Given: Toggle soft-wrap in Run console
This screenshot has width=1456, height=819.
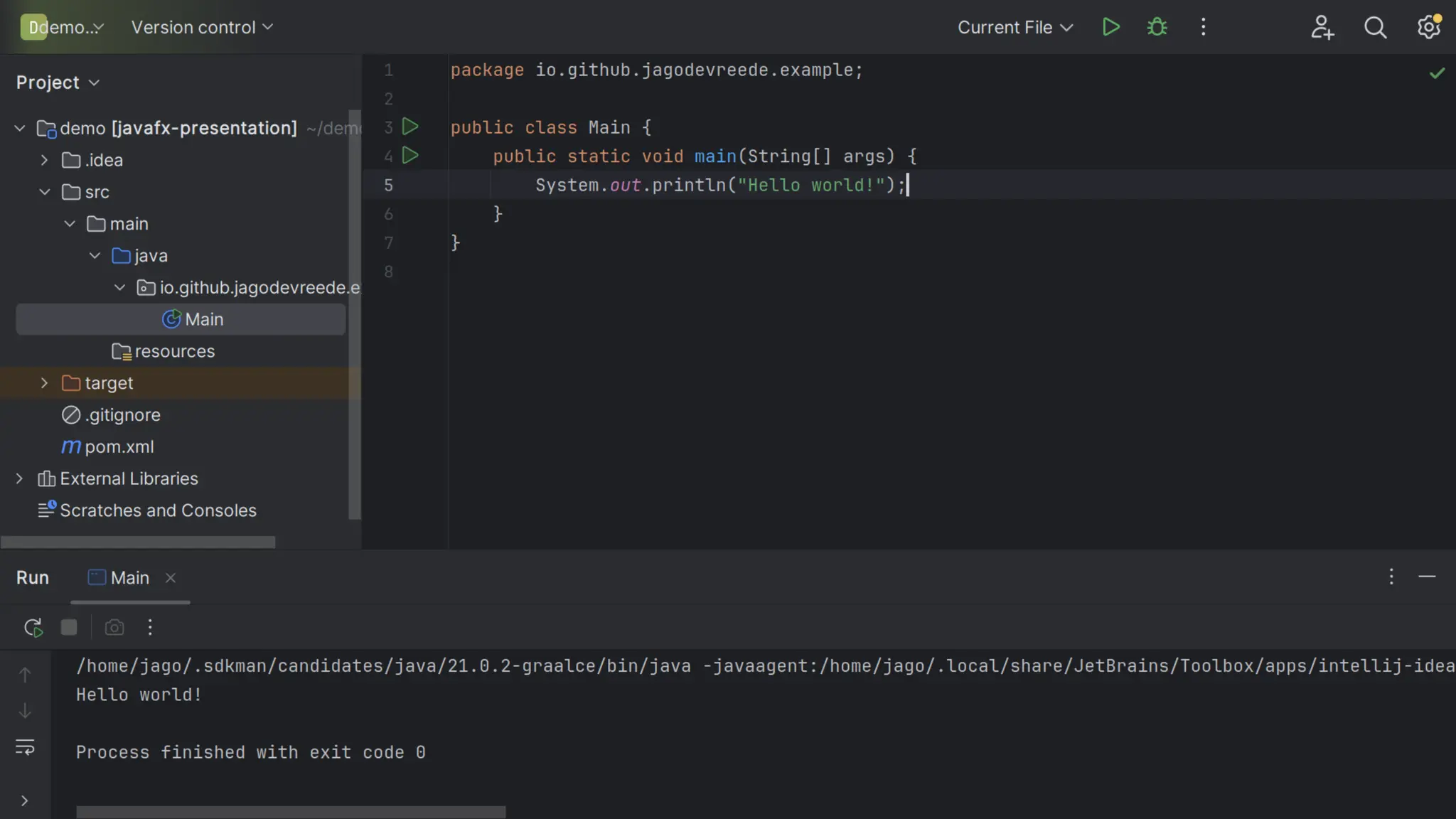Looking at the screenshot, I should point(25,747).
